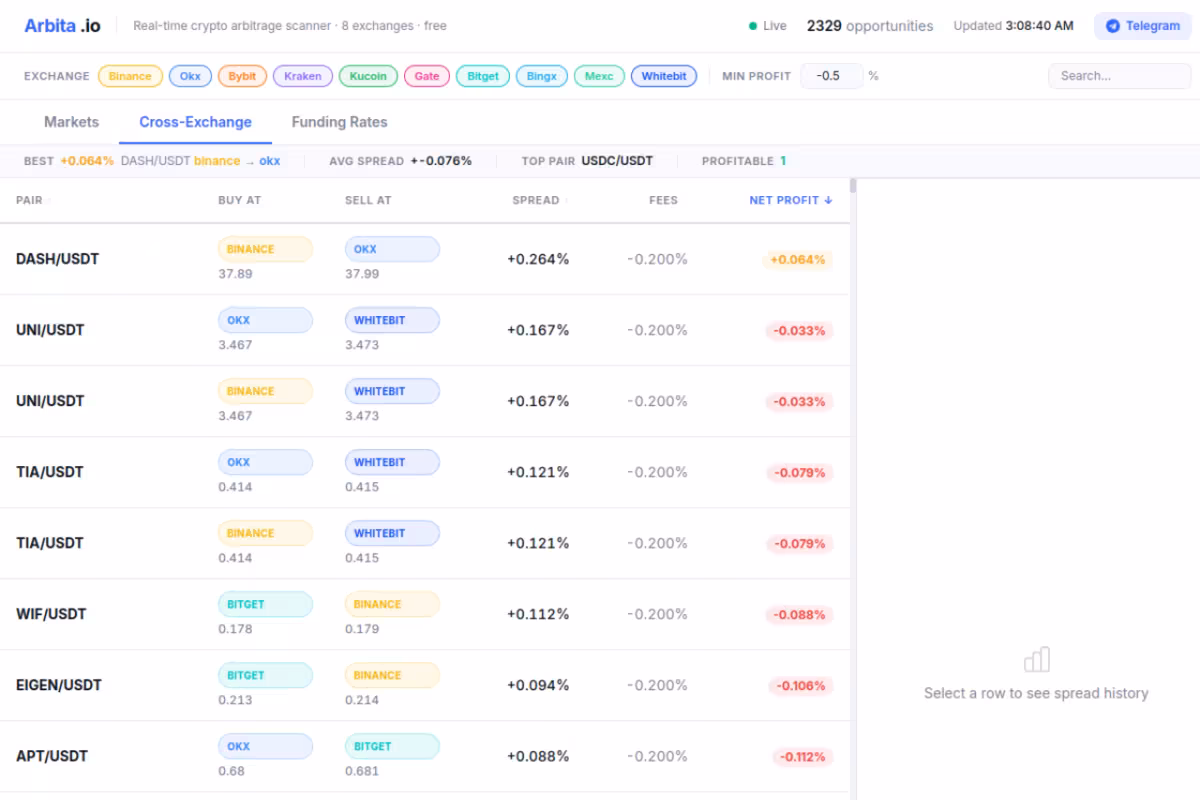Toggle the Kucoin exchange filter

coord(369,76)
